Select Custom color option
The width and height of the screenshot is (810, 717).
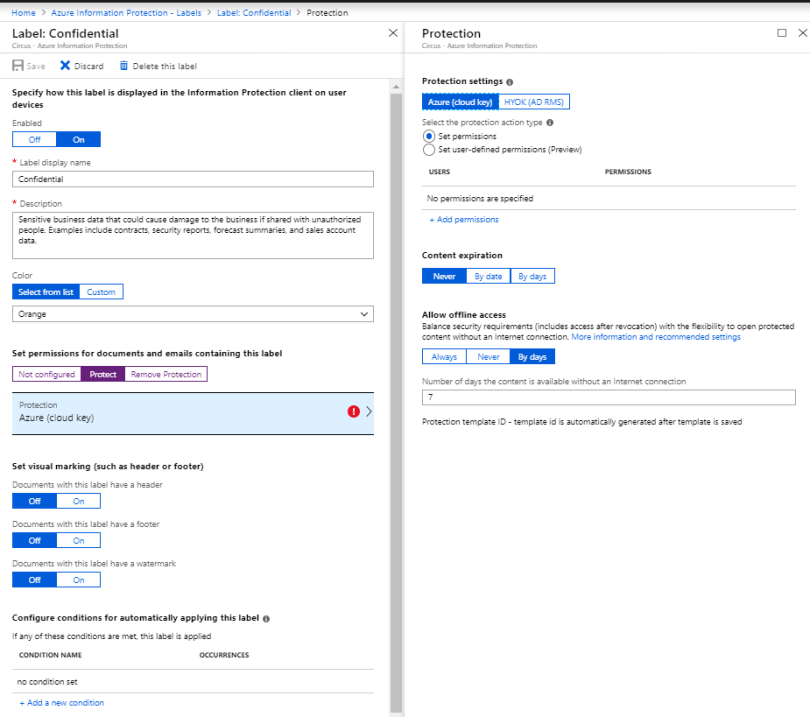101,292
